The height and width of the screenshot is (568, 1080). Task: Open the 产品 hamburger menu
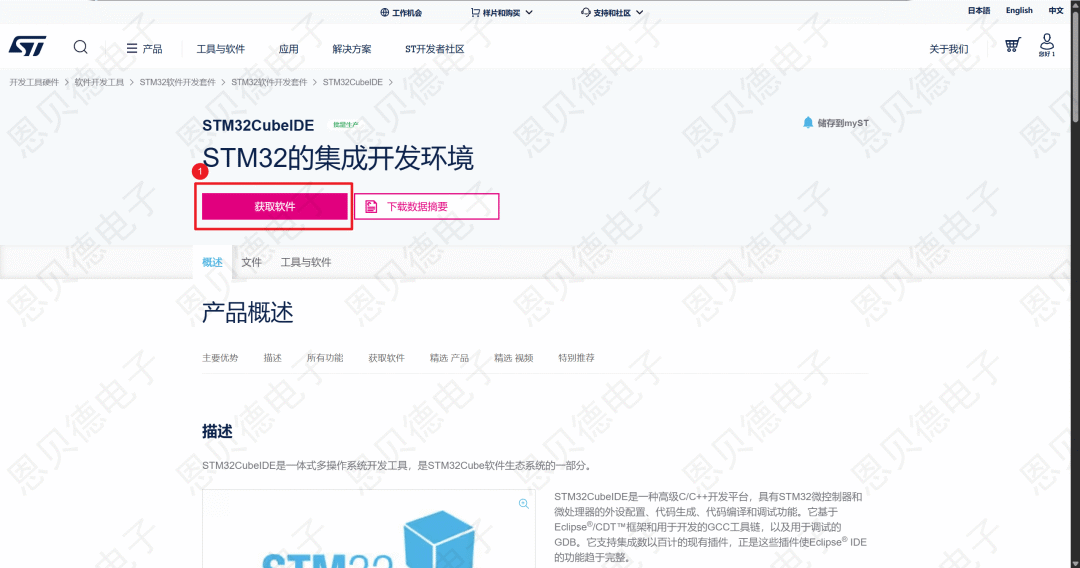pos(145,49)
